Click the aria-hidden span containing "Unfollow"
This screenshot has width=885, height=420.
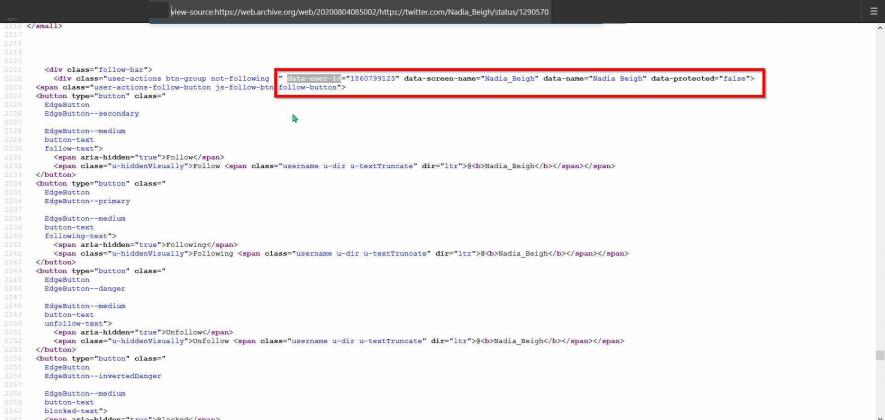tap(143, 331)
